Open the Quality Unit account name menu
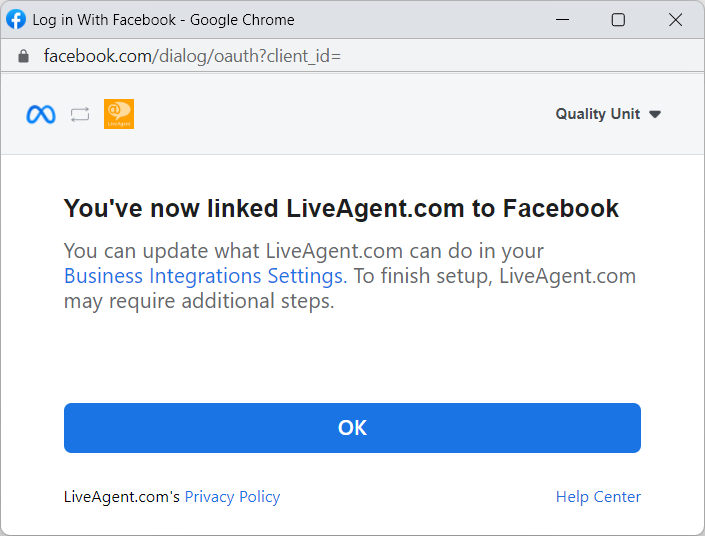This screenshot has height=536, width=705. click(597, 114)
